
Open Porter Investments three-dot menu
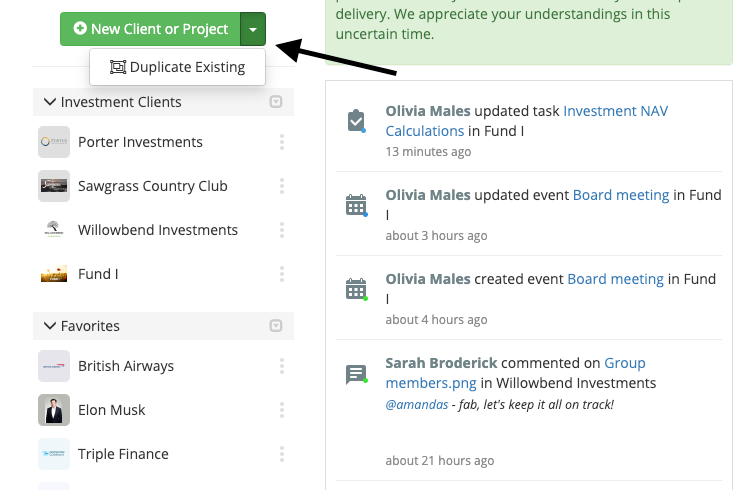pos(282,142)
